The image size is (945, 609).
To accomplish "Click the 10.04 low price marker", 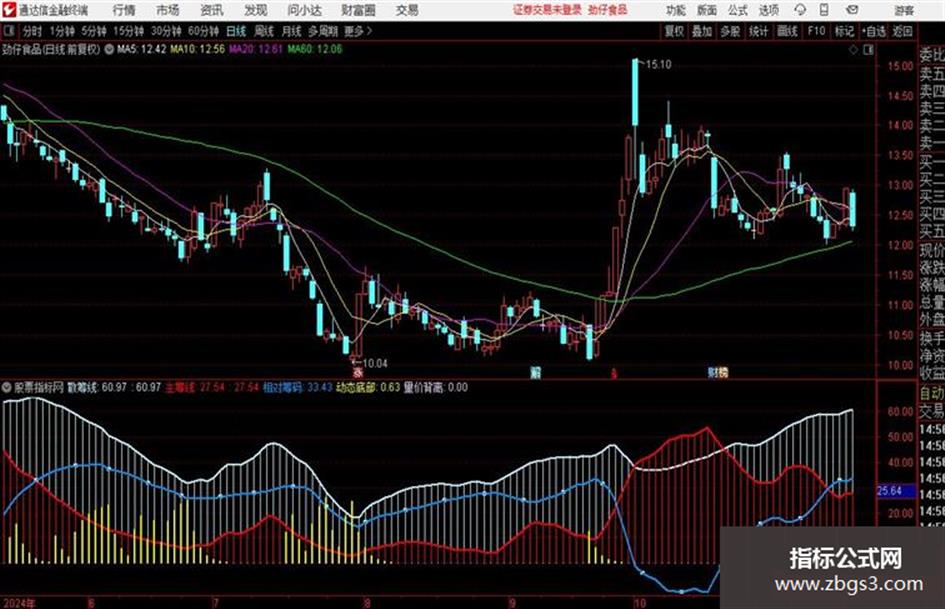I will [375, 364].
